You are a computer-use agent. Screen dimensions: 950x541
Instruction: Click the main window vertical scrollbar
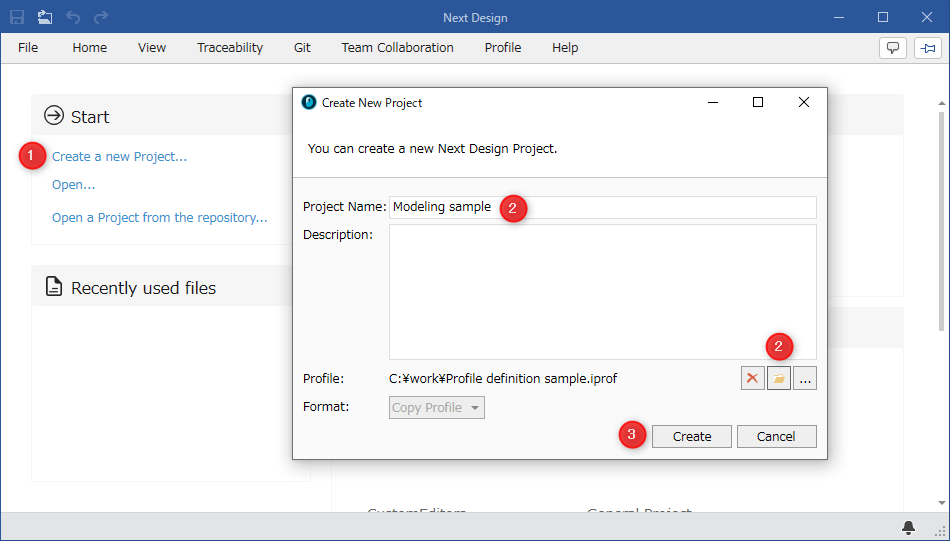point(942,221)
